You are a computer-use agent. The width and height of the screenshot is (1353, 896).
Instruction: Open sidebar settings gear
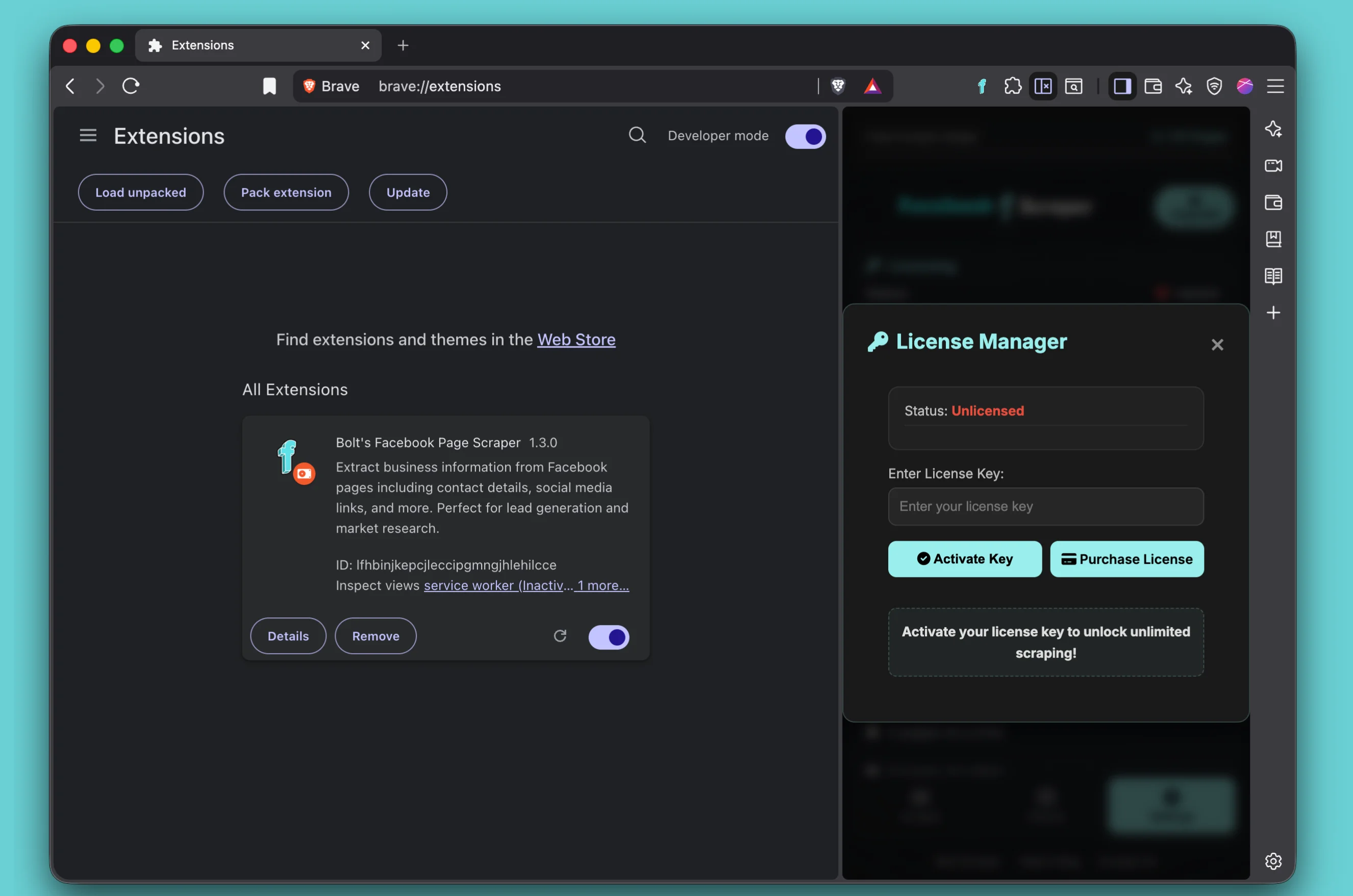pos(1273,861)
